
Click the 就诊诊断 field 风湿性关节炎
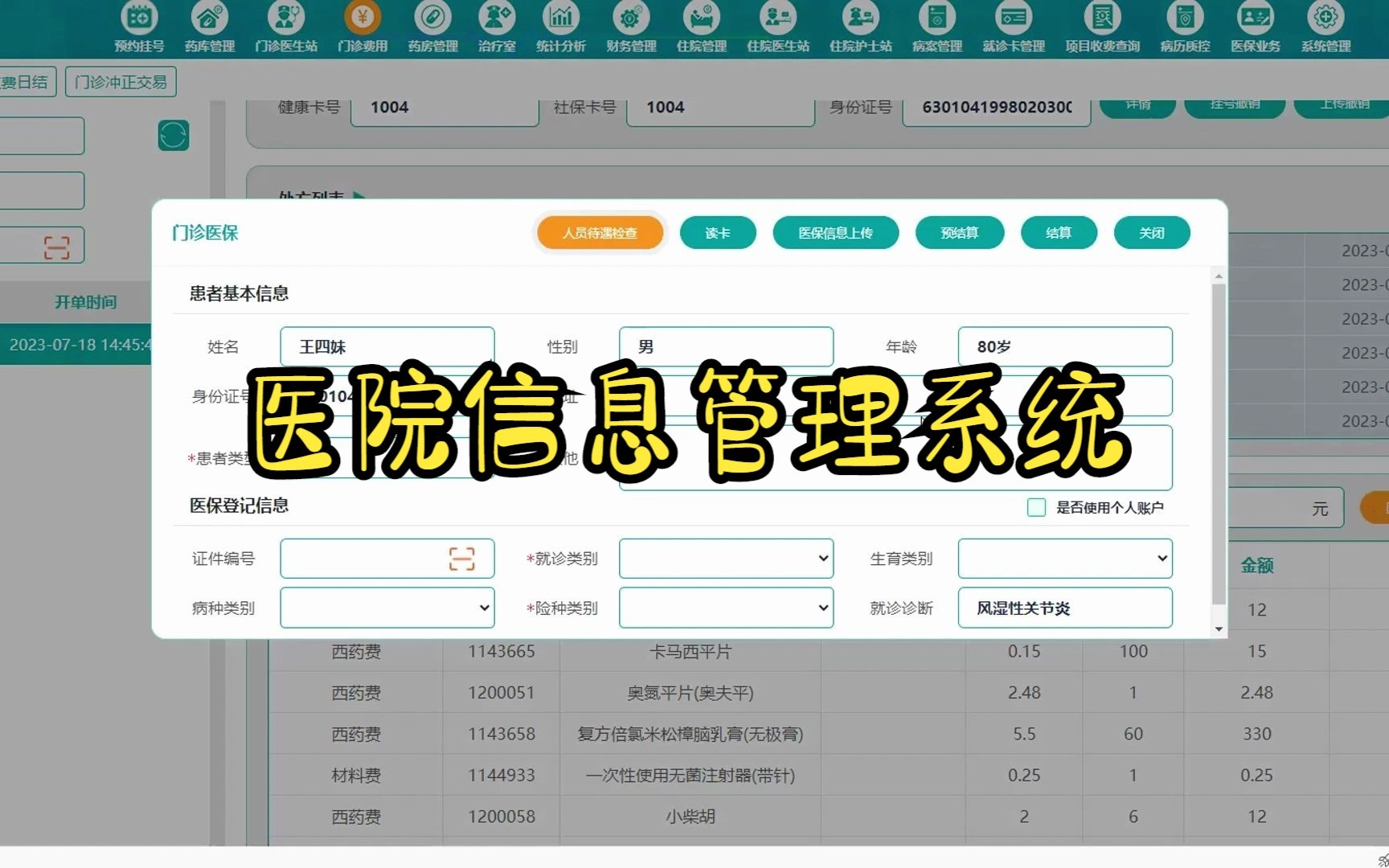click(1065, 608)
